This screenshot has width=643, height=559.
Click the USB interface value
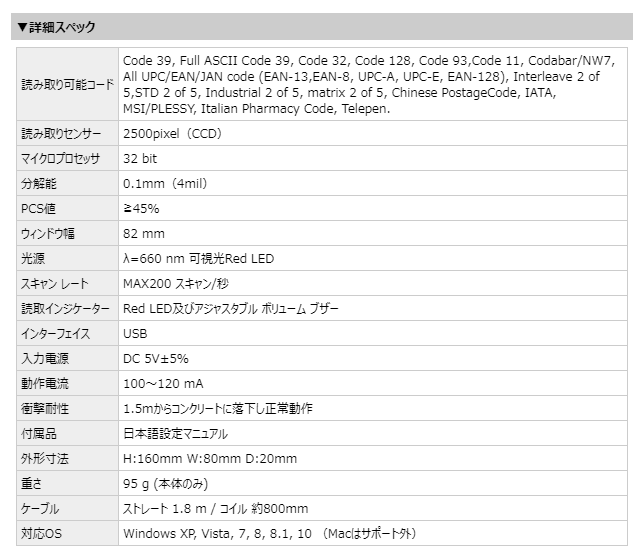135,334
